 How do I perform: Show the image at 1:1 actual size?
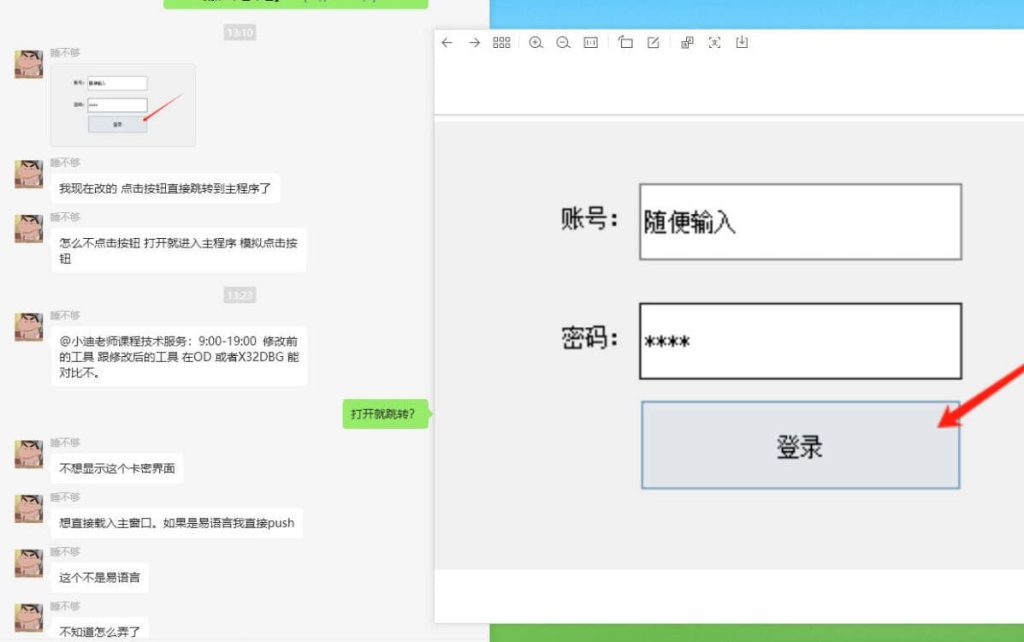coord(591,43)
